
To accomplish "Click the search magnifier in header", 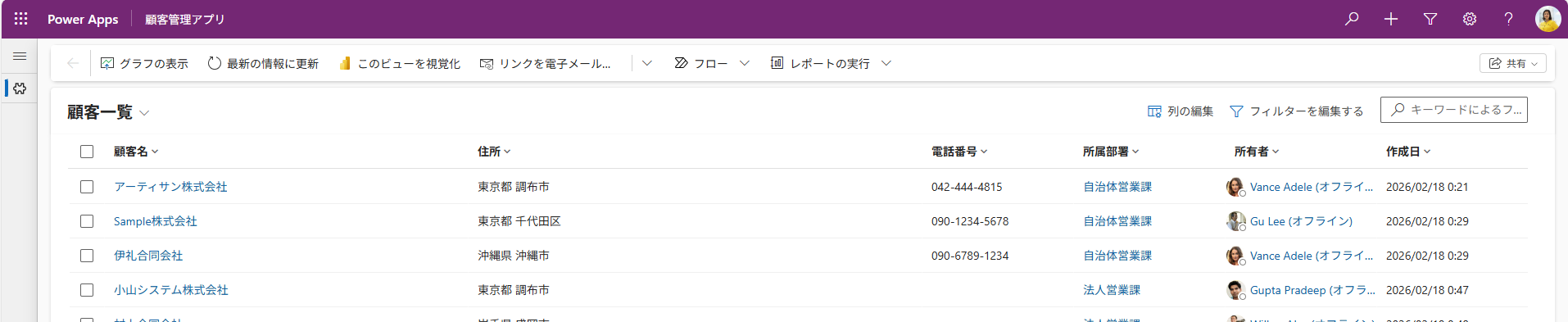I will pyautogui.click(x=1352, y=19).
